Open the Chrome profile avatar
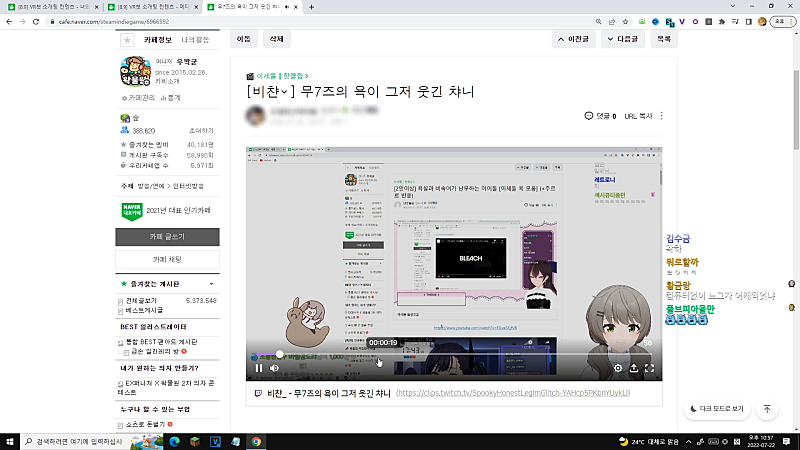This screenshot has height=450, width=800. tap(762, 21)
